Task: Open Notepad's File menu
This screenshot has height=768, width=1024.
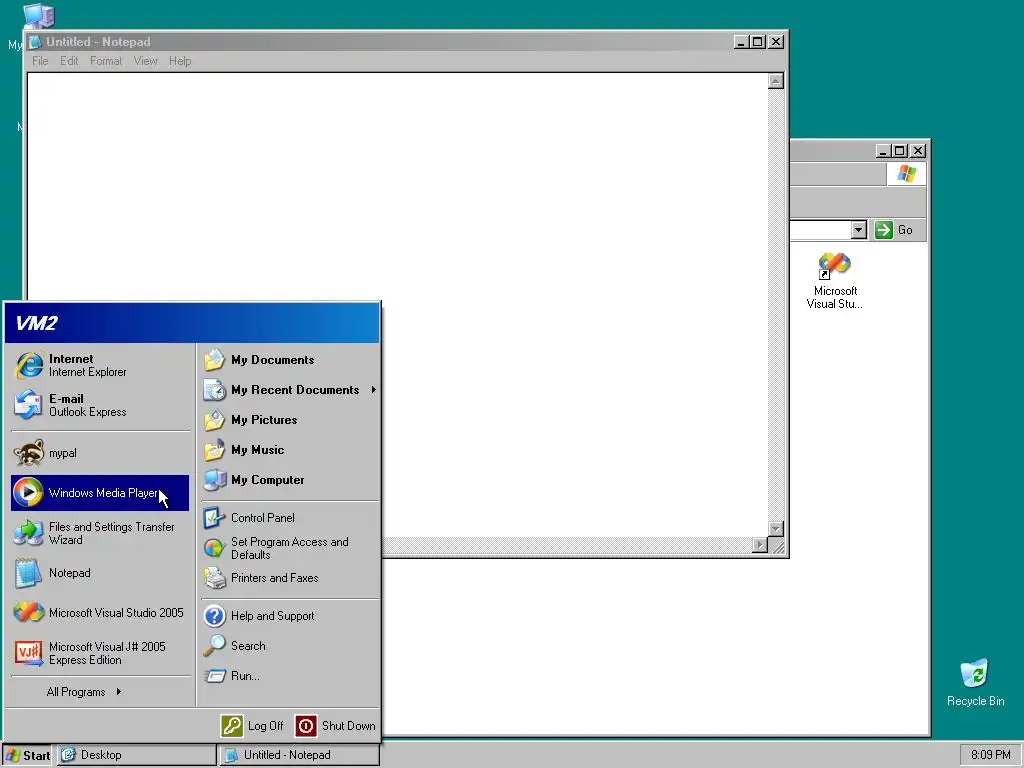Action: (40, 61)
